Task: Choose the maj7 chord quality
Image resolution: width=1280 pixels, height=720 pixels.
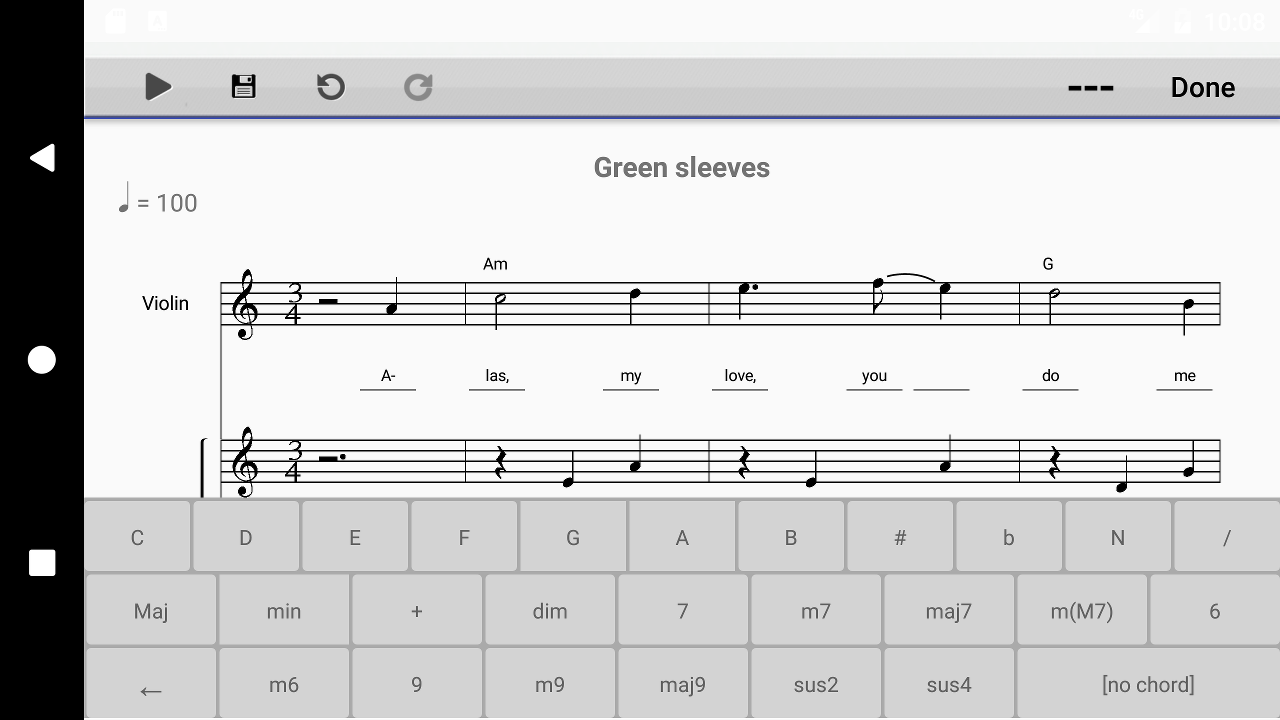Action: (x=948, y=610)
